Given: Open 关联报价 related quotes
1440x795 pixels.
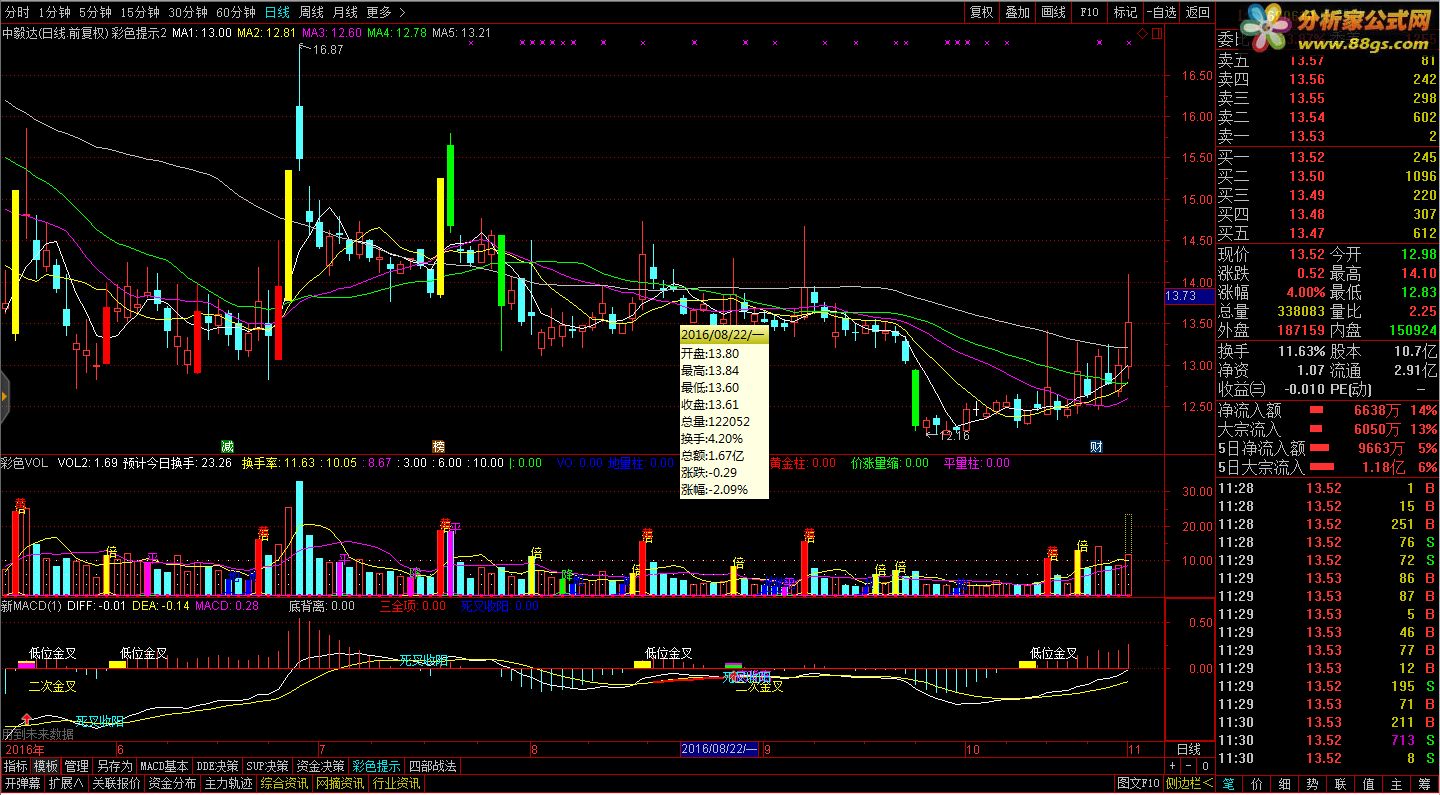Looking at the screenshot, I should tap(116, 784).
